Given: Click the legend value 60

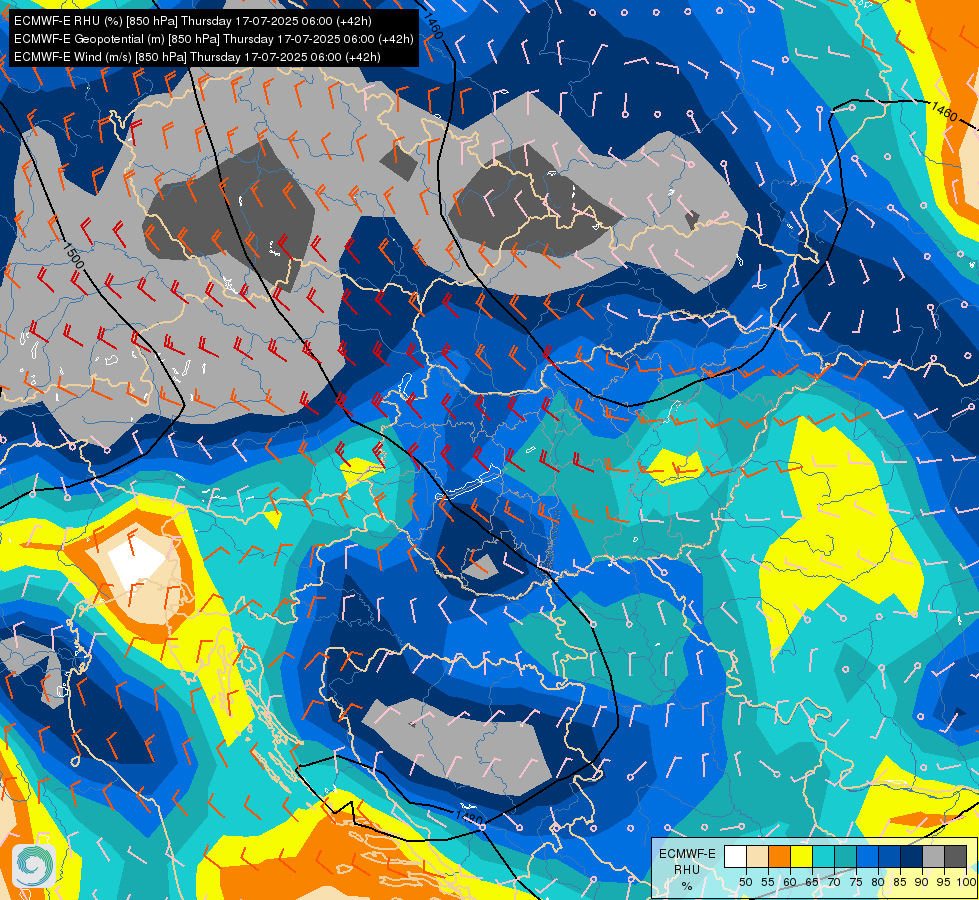Looking at the screenshot, I should pos(790,882).
